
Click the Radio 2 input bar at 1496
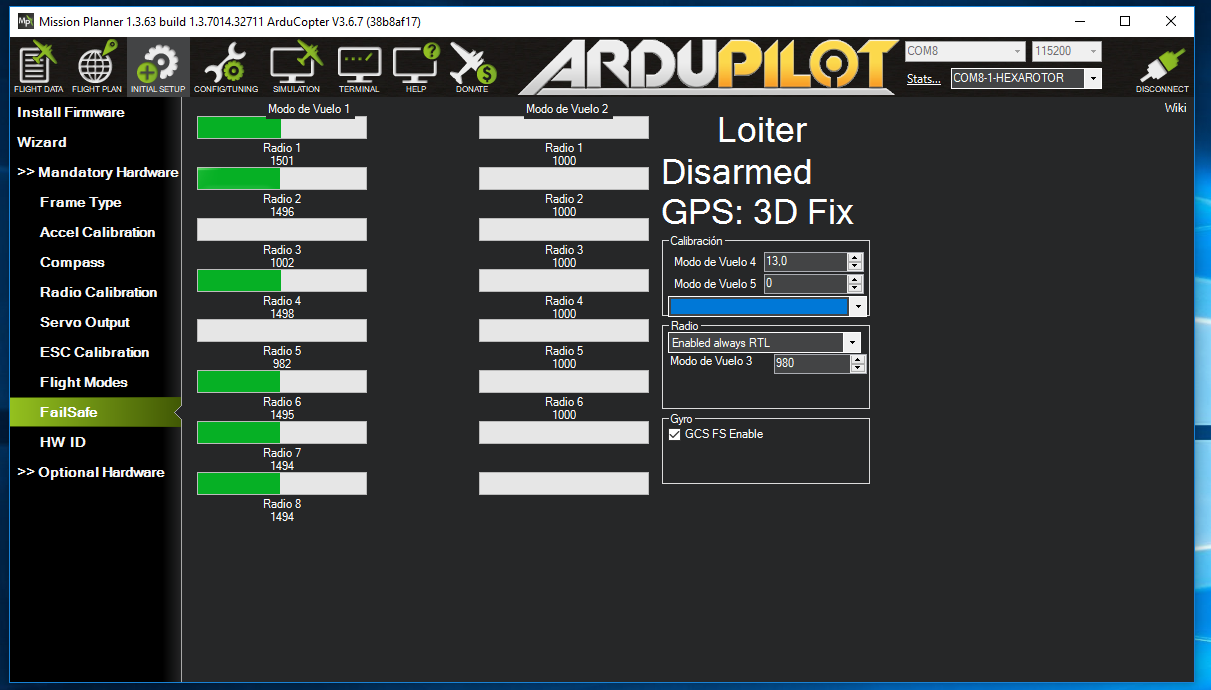tap(282, 179)
